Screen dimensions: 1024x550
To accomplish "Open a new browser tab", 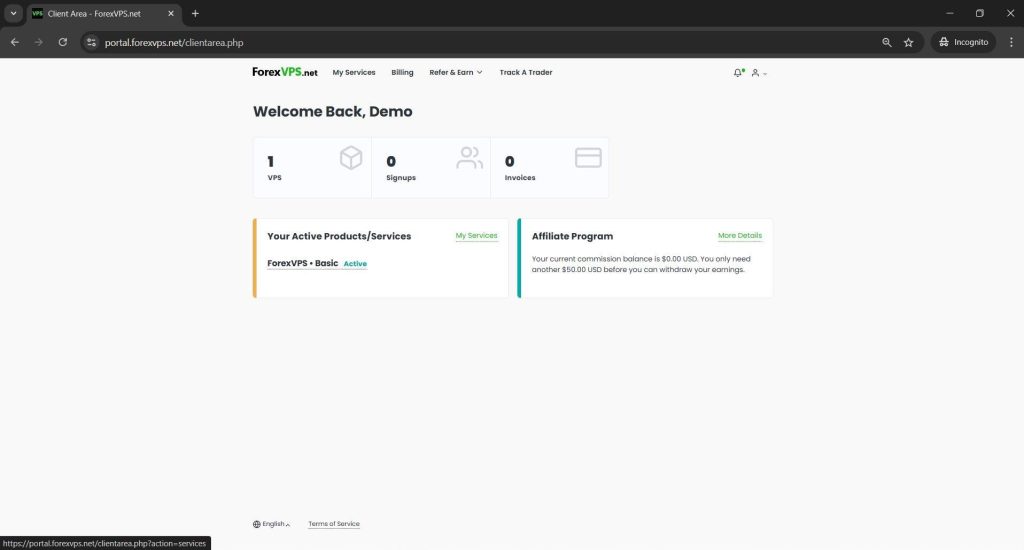I will coord(195,13).
